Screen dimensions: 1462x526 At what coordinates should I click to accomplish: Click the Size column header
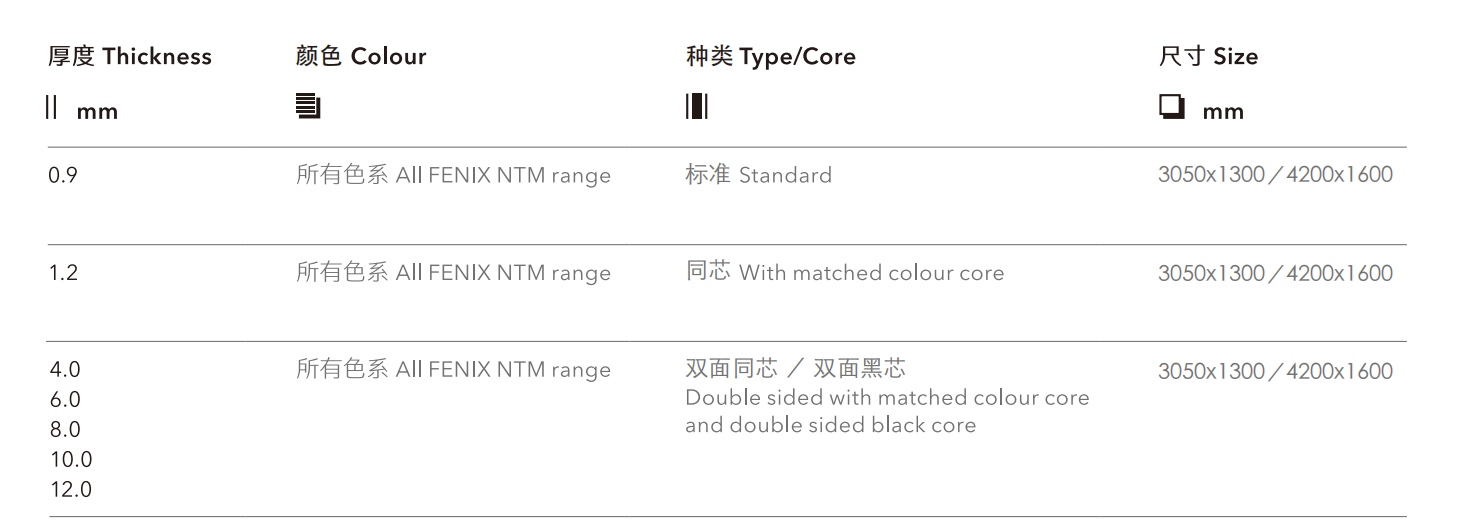tap(1208, 57)
